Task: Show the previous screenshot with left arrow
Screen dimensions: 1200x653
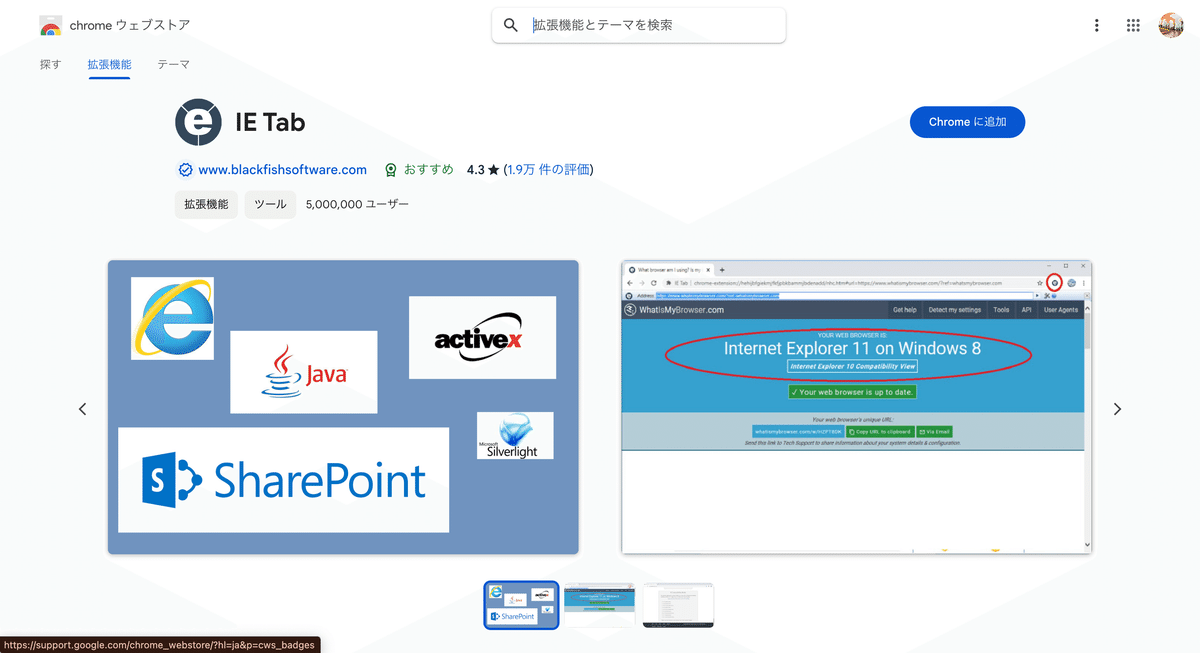Action: click(83, 409)
